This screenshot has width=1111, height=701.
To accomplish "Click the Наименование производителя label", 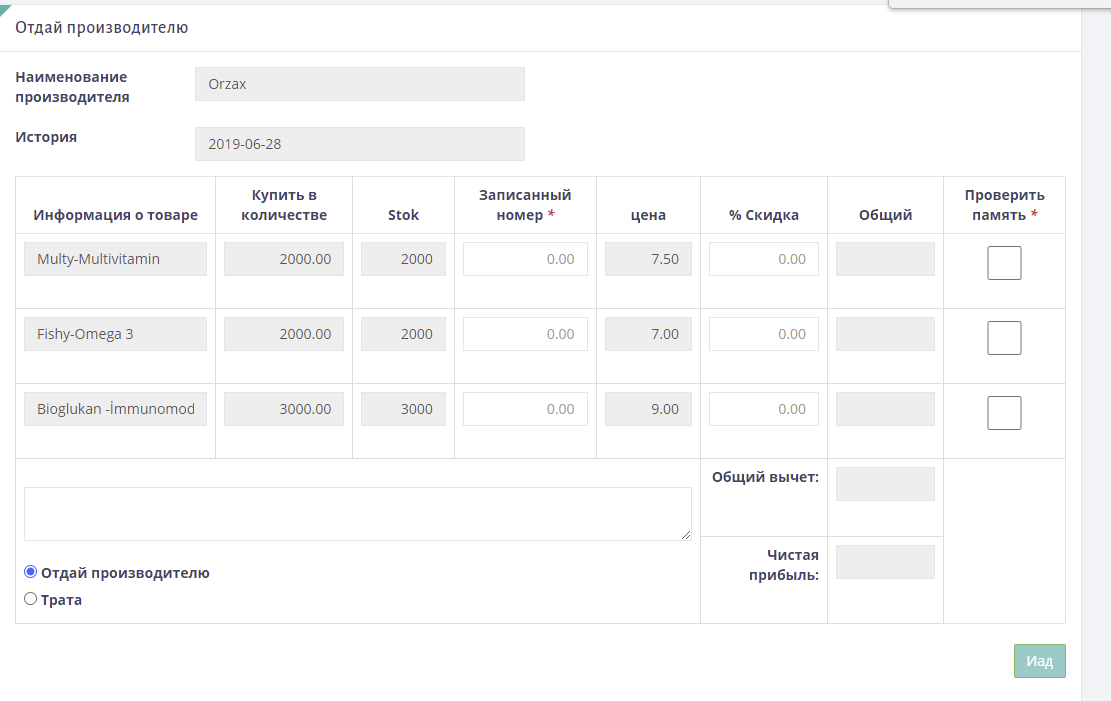I will point(72,86).
